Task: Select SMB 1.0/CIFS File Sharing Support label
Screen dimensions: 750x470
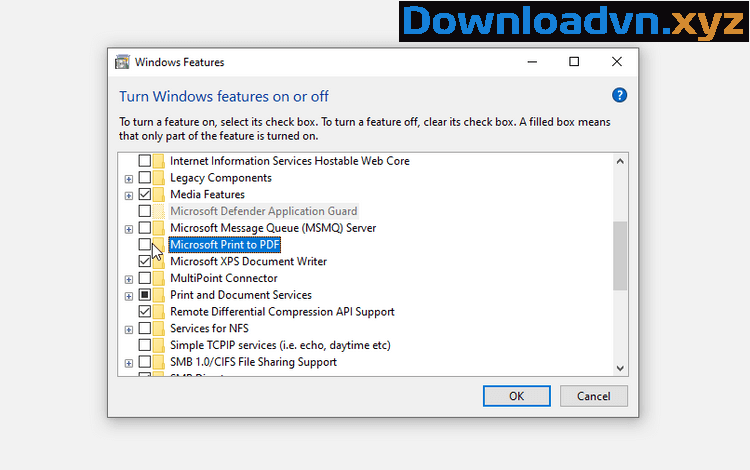Action: (254, 362)
